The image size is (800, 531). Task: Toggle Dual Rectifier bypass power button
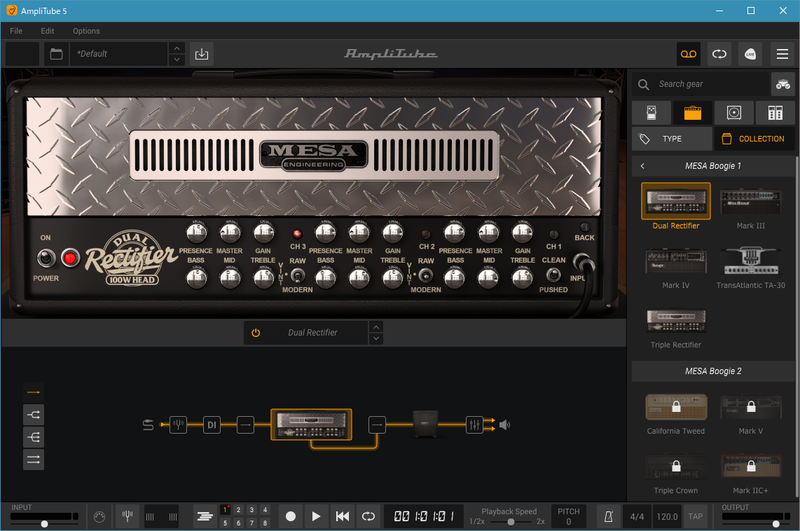click(256, 333)
